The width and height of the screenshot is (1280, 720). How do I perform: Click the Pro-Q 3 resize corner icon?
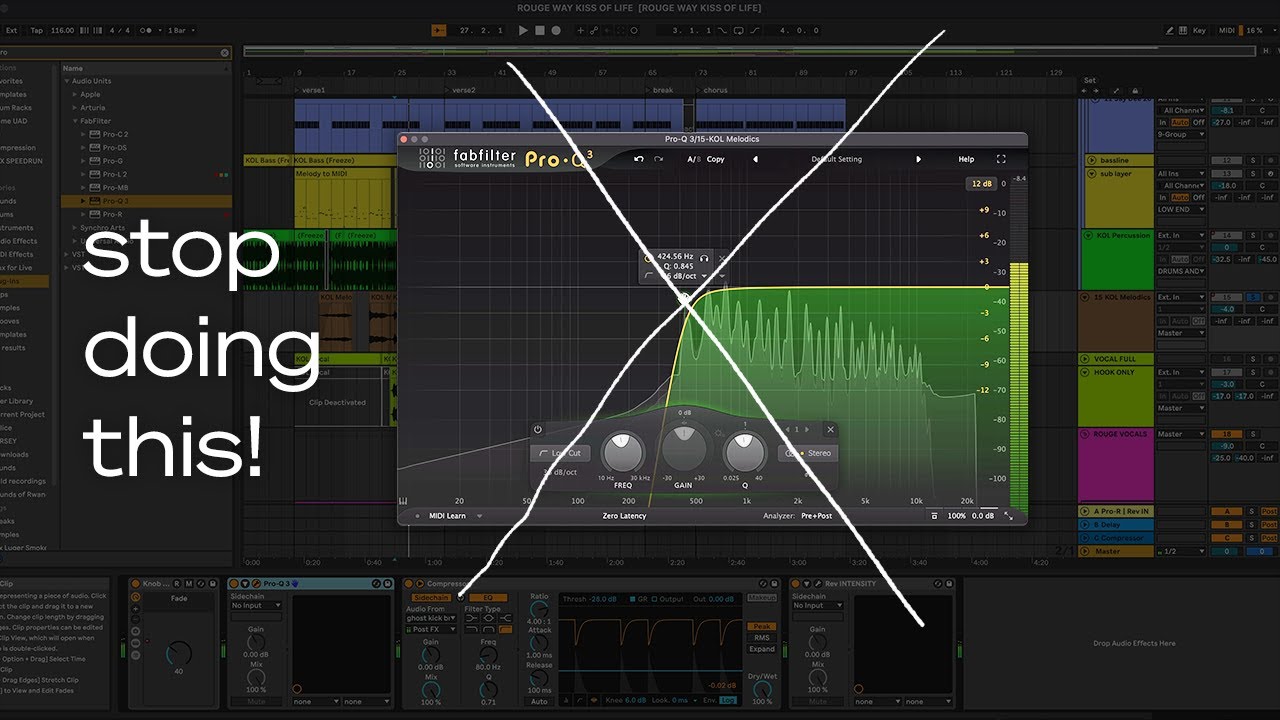click(1008, 516)
